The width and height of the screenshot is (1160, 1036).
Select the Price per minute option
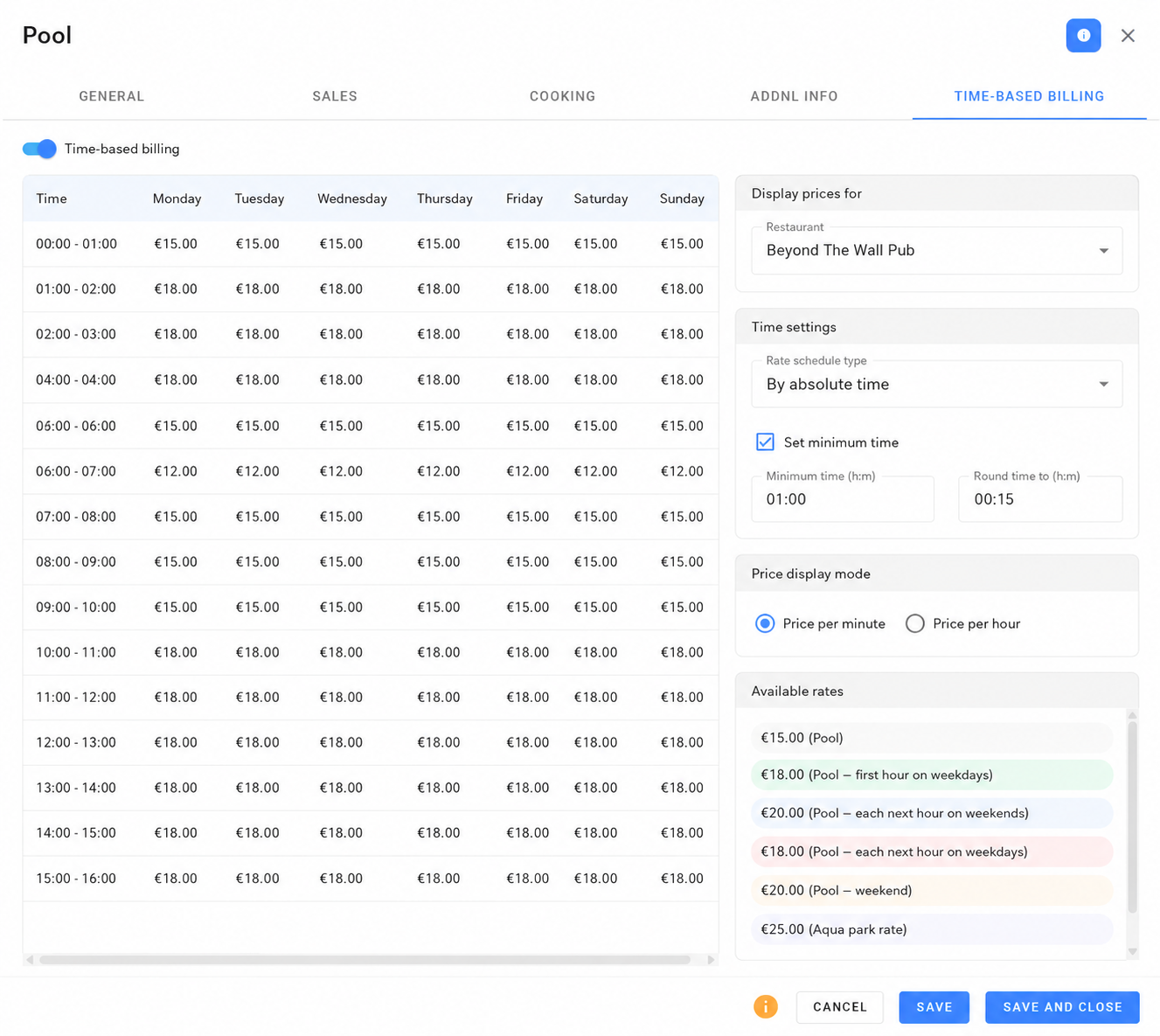pos(765,623)
